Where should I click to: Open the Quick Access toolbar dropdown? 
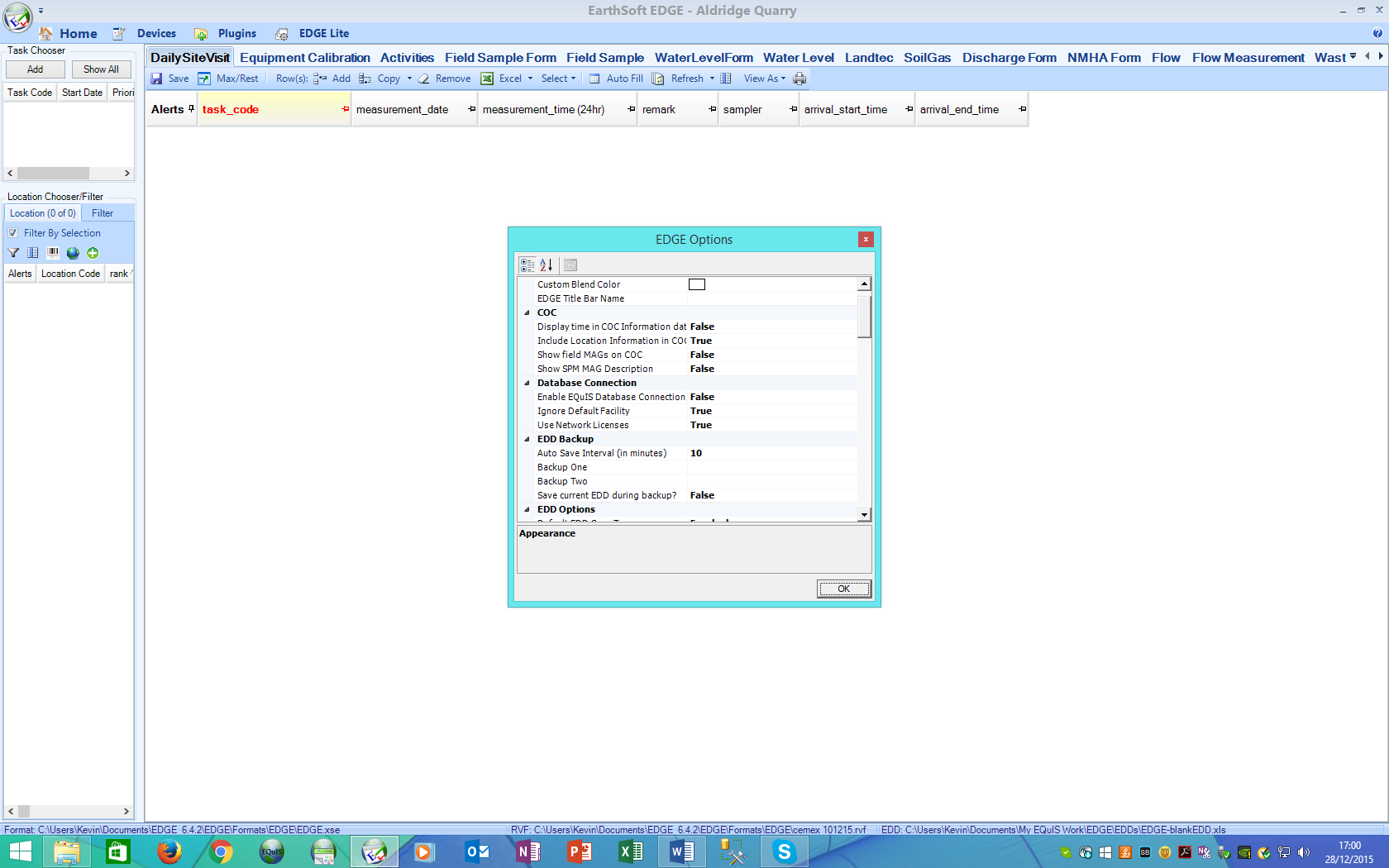click(x=41, y=11)
